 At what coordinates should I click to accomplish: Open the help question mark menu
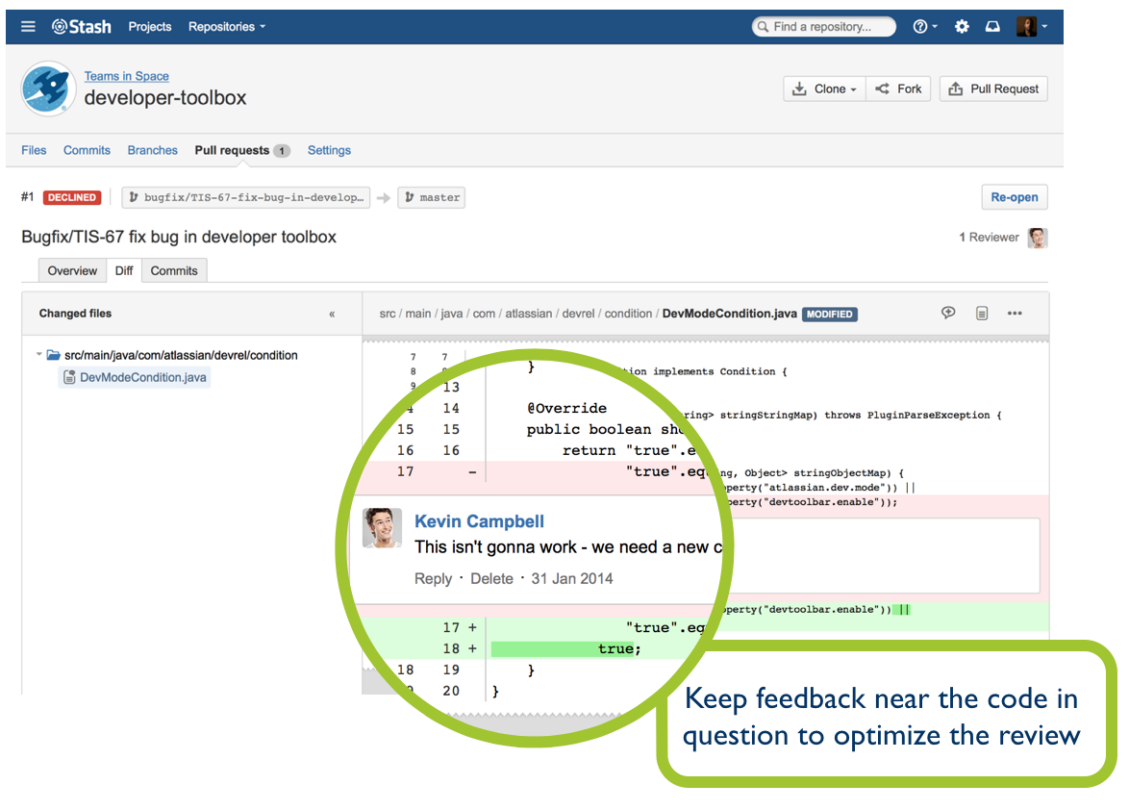coord(925,27)
